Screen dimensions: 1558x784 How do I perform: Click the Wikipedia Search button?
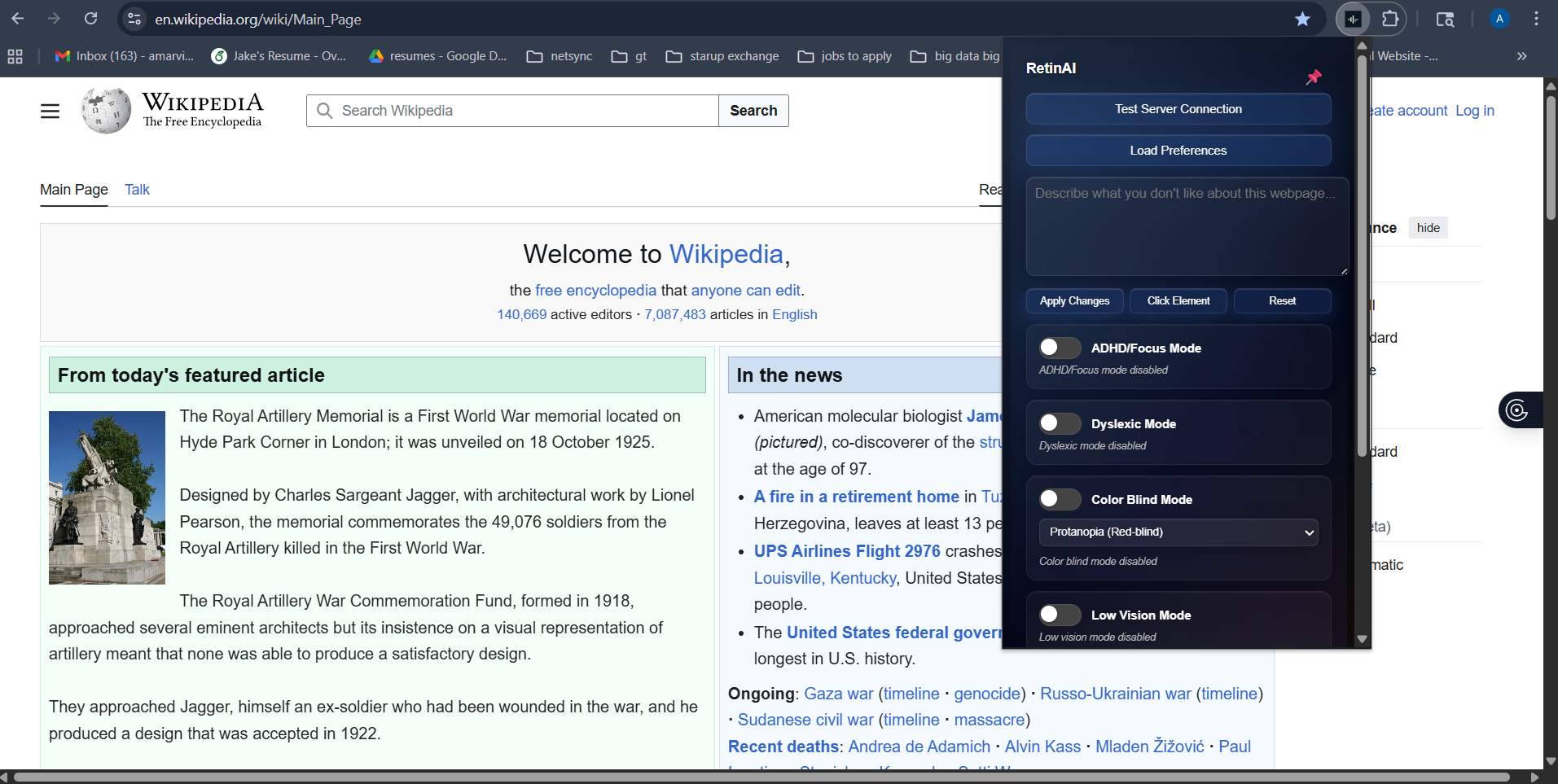coord(753,111)
